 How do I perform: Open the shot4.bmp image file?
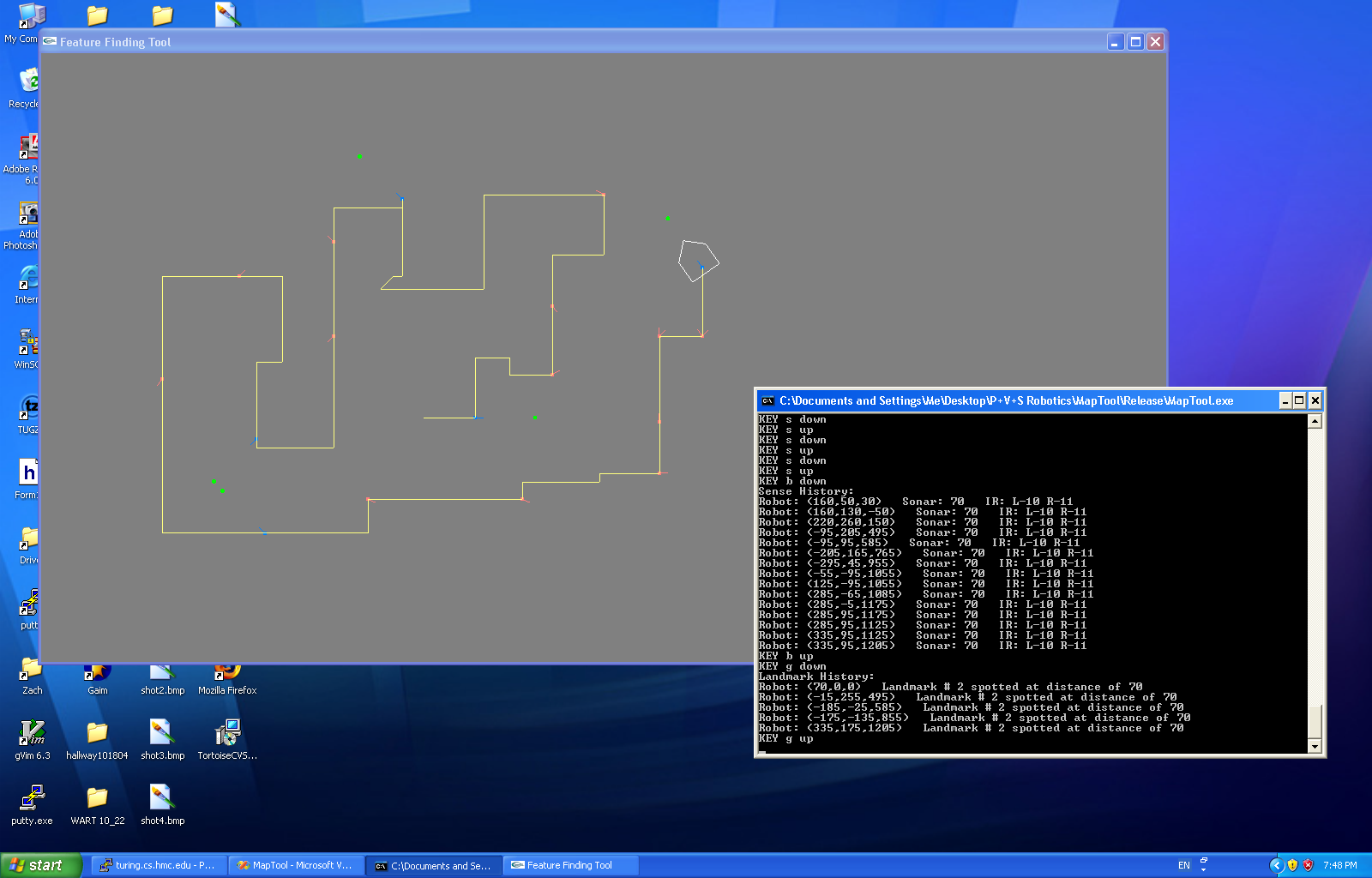point(162,798)
